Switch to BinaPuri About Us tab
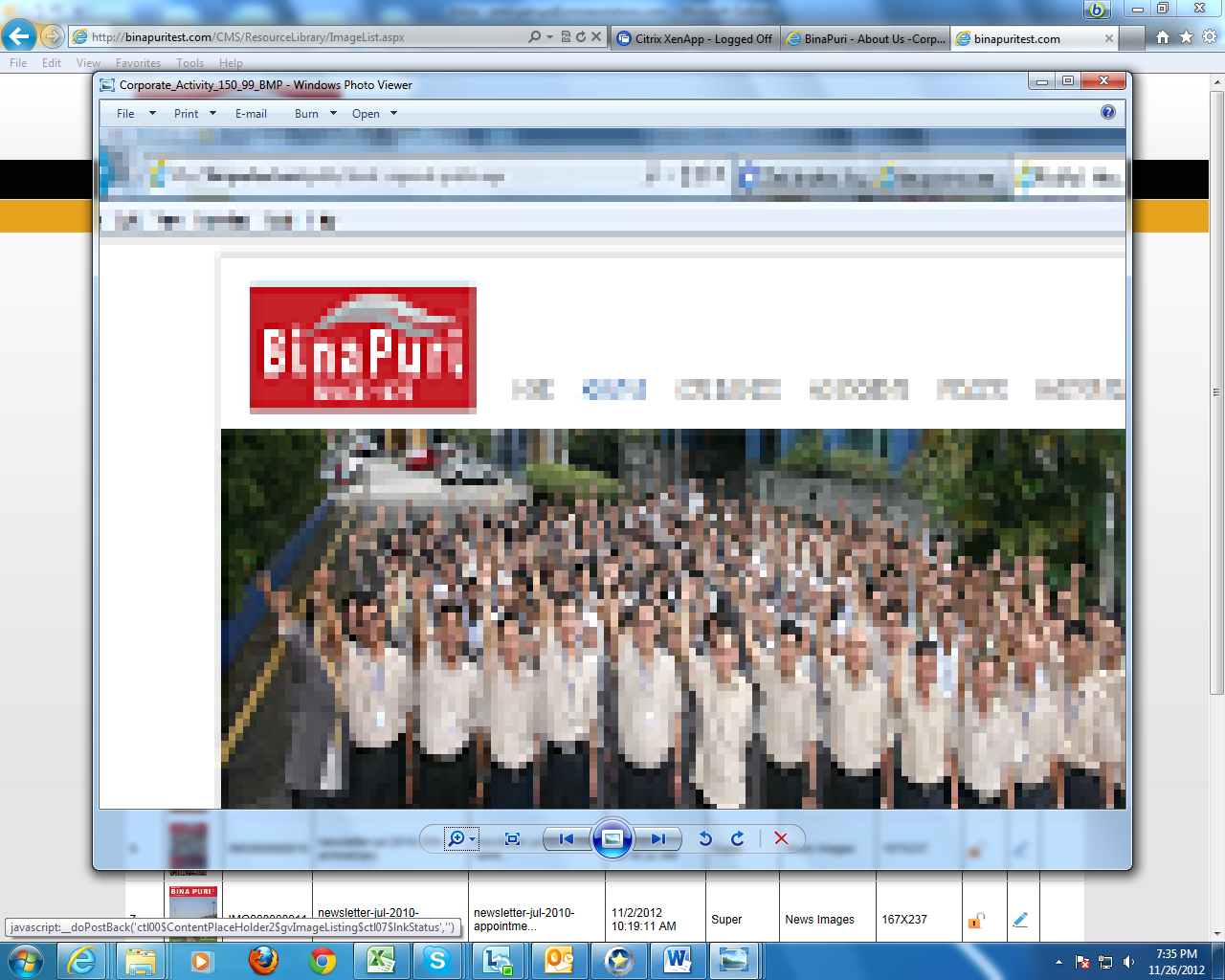This screenshot has width=1225, height=980. coord(866,39)
